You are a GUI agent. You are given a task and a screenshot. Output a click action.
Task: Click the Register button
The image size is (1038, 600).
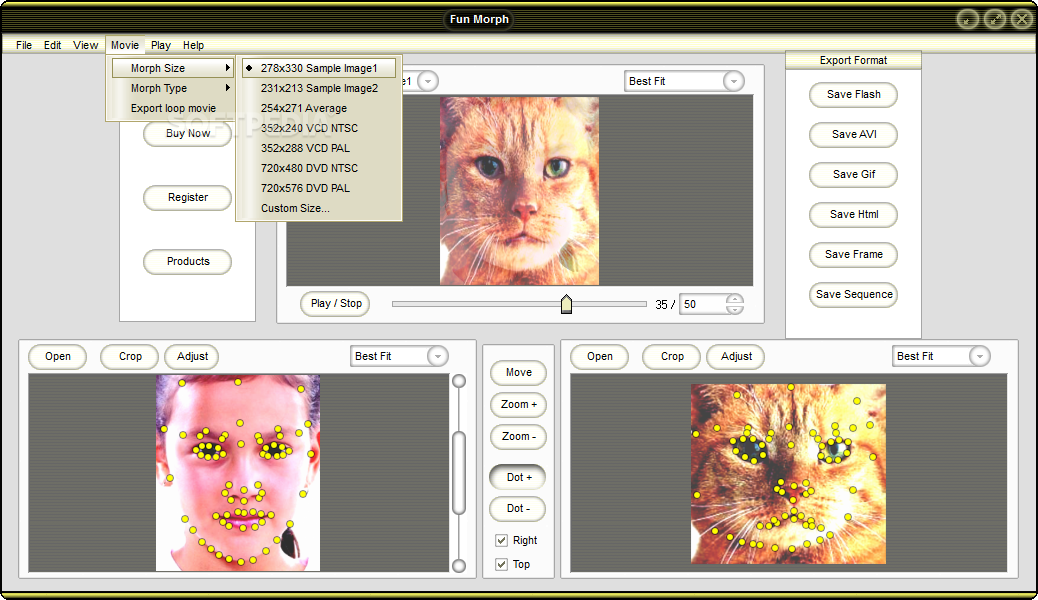coord(187,197)
